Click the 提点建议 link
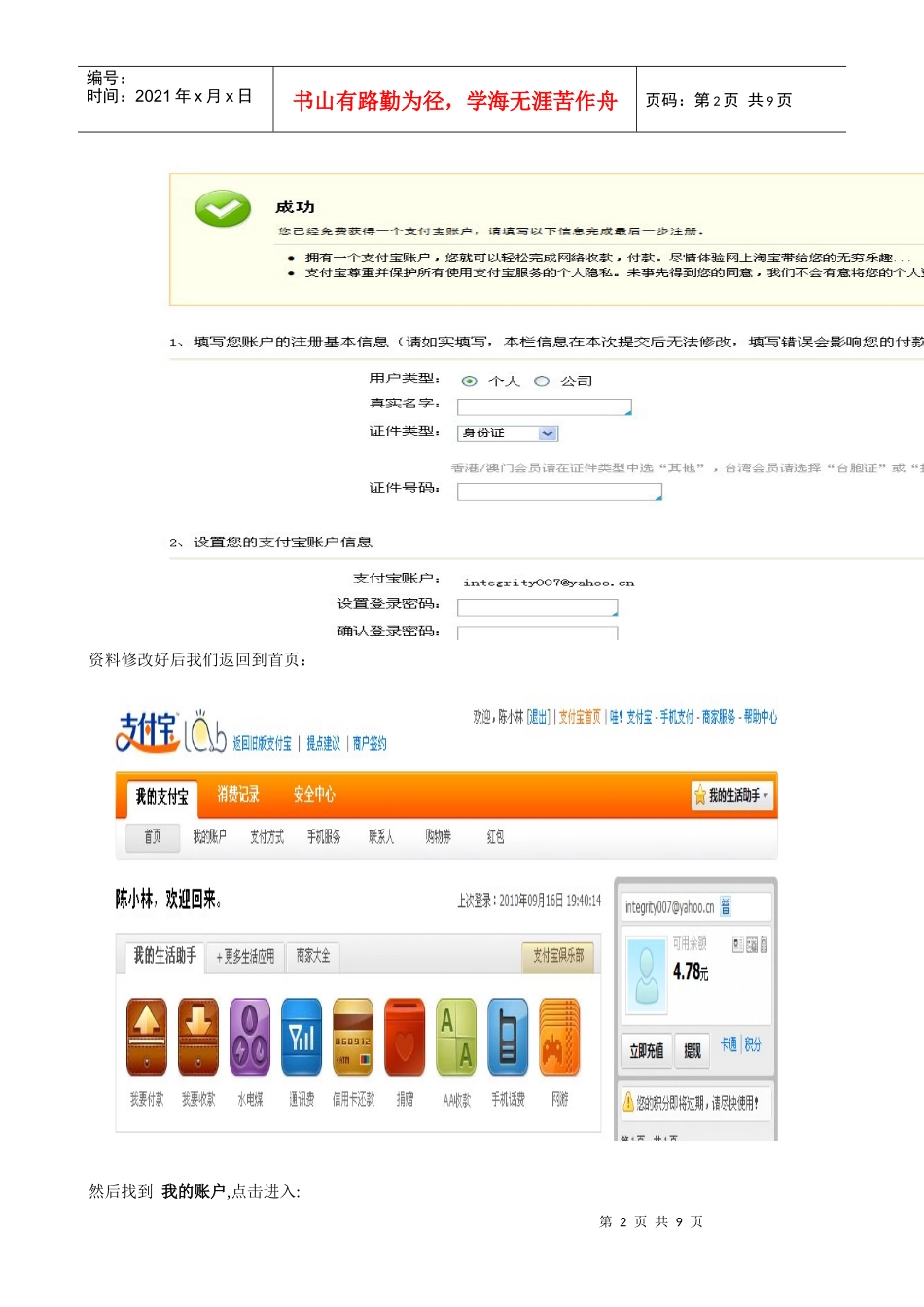 [x=324, y=744]
